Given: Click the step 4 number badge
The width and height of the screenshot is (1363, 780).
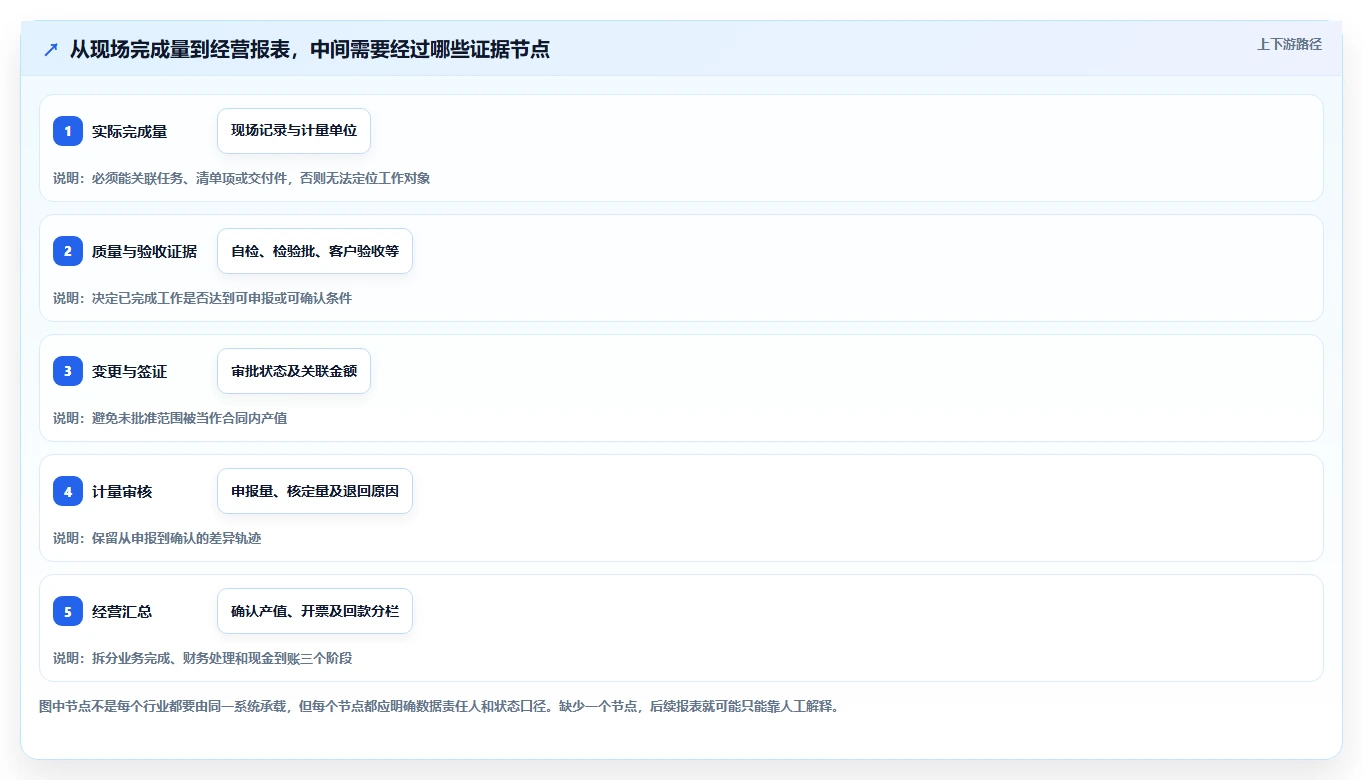Looking at the screenshot, I should point(68,491).
